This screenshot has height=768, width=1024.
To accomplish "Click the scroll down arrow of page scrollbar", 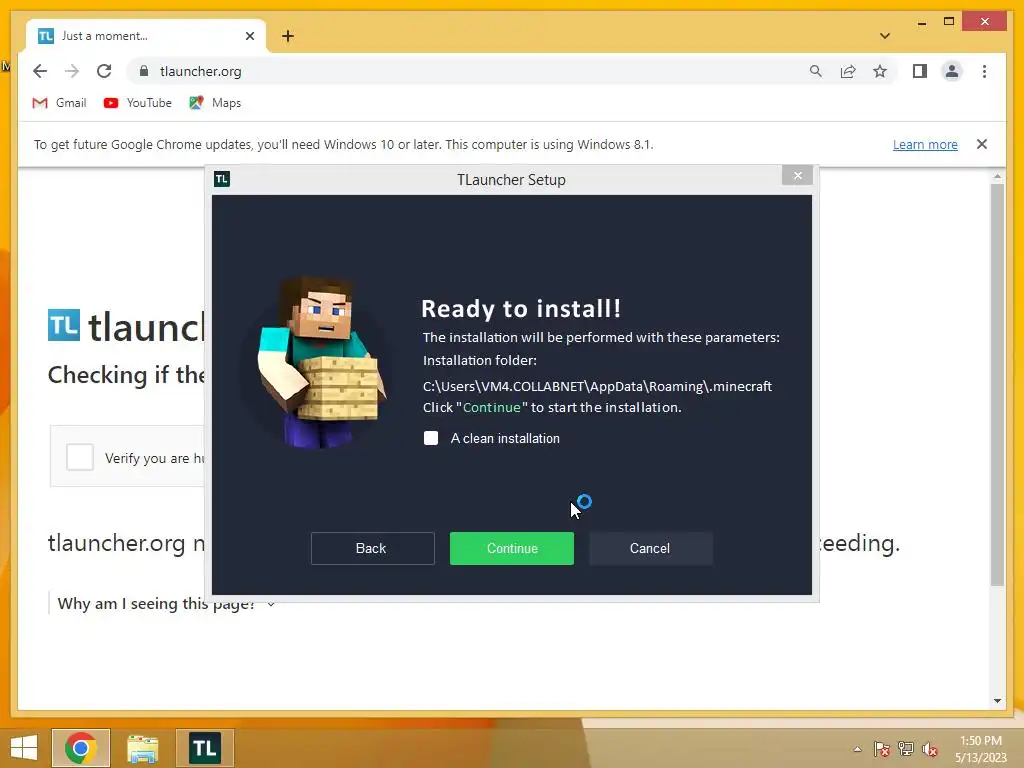I will tap(997, 701).
